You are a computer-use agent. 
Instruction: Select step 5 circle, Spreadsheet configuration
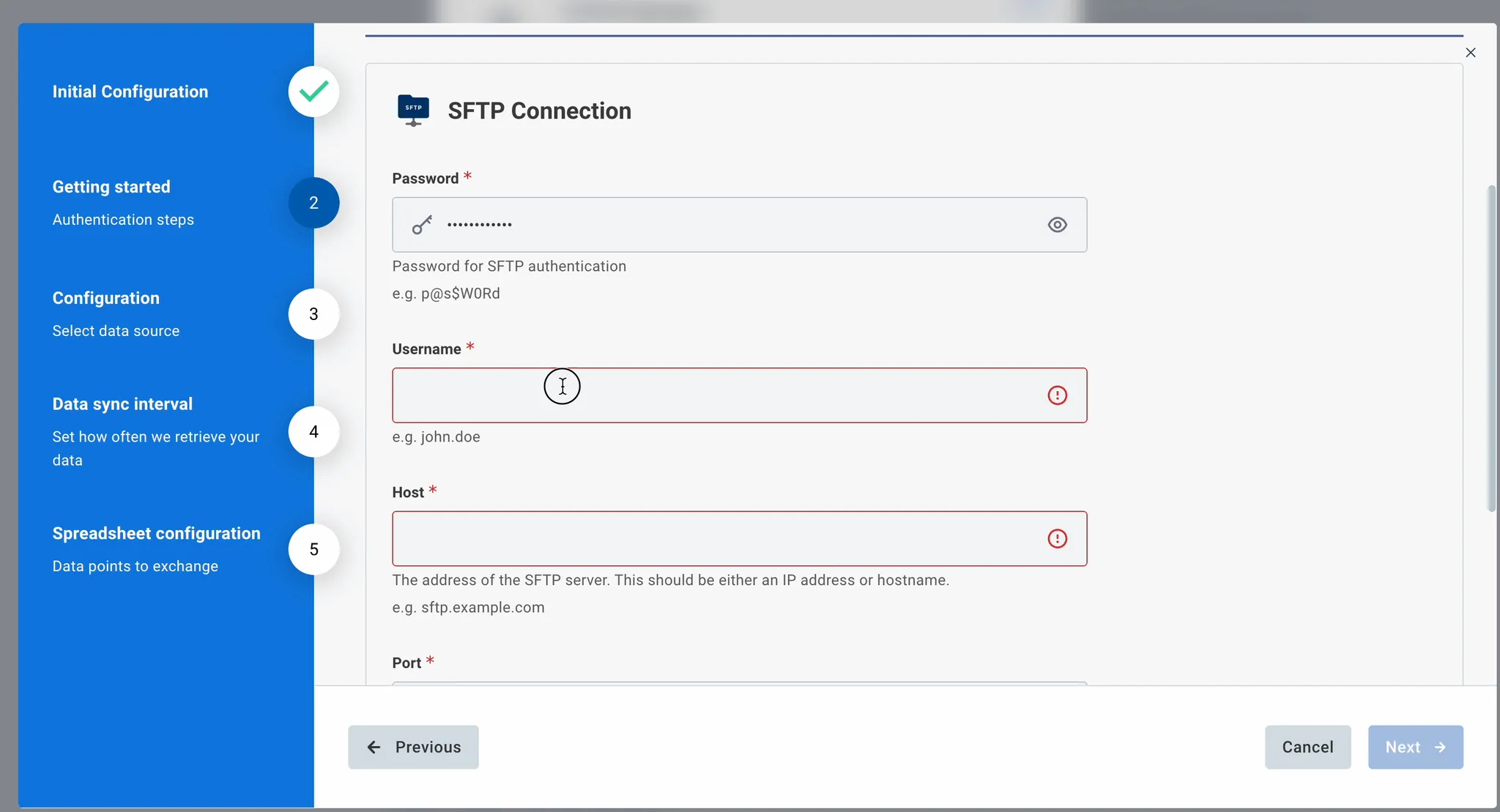point(313,549)
